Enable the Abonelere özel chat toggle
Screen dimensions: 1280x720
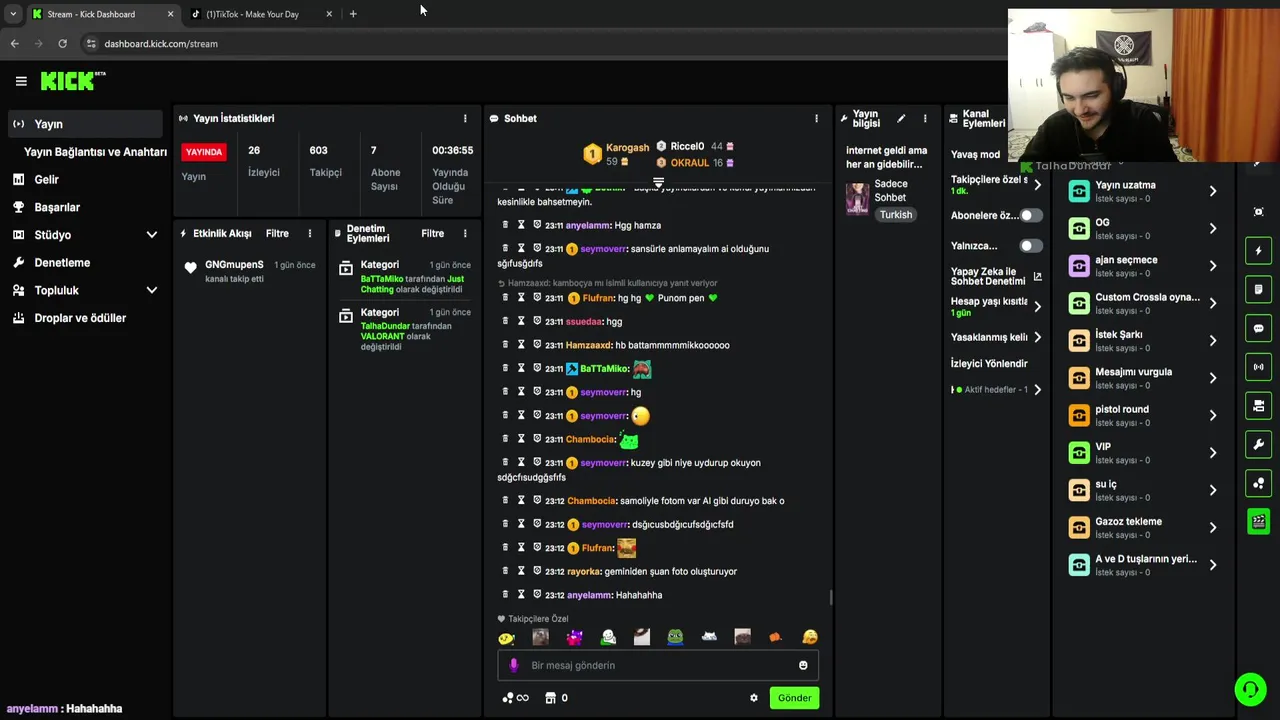(x=1030, y=215)
